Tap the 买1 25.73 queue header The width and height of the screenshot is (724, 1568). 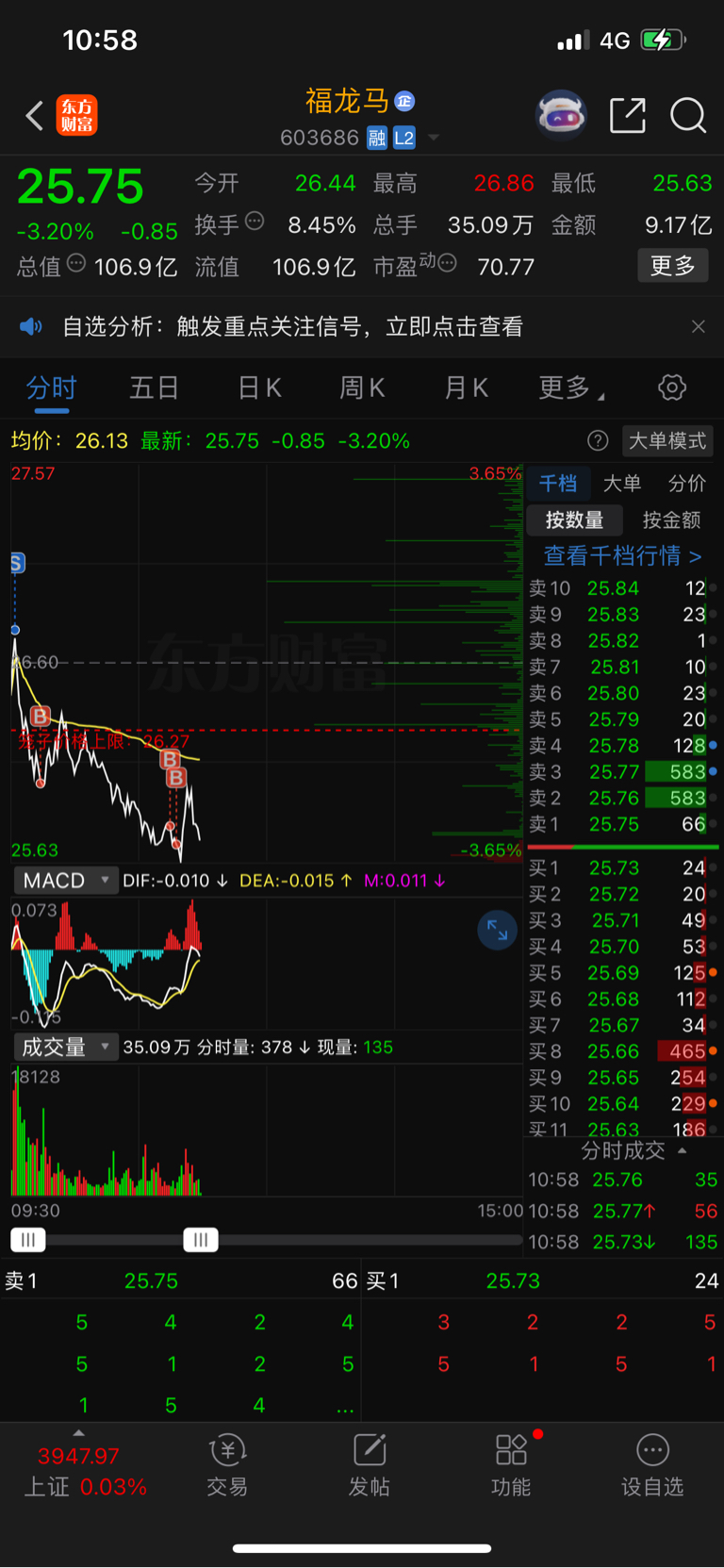coord(543,1280)
